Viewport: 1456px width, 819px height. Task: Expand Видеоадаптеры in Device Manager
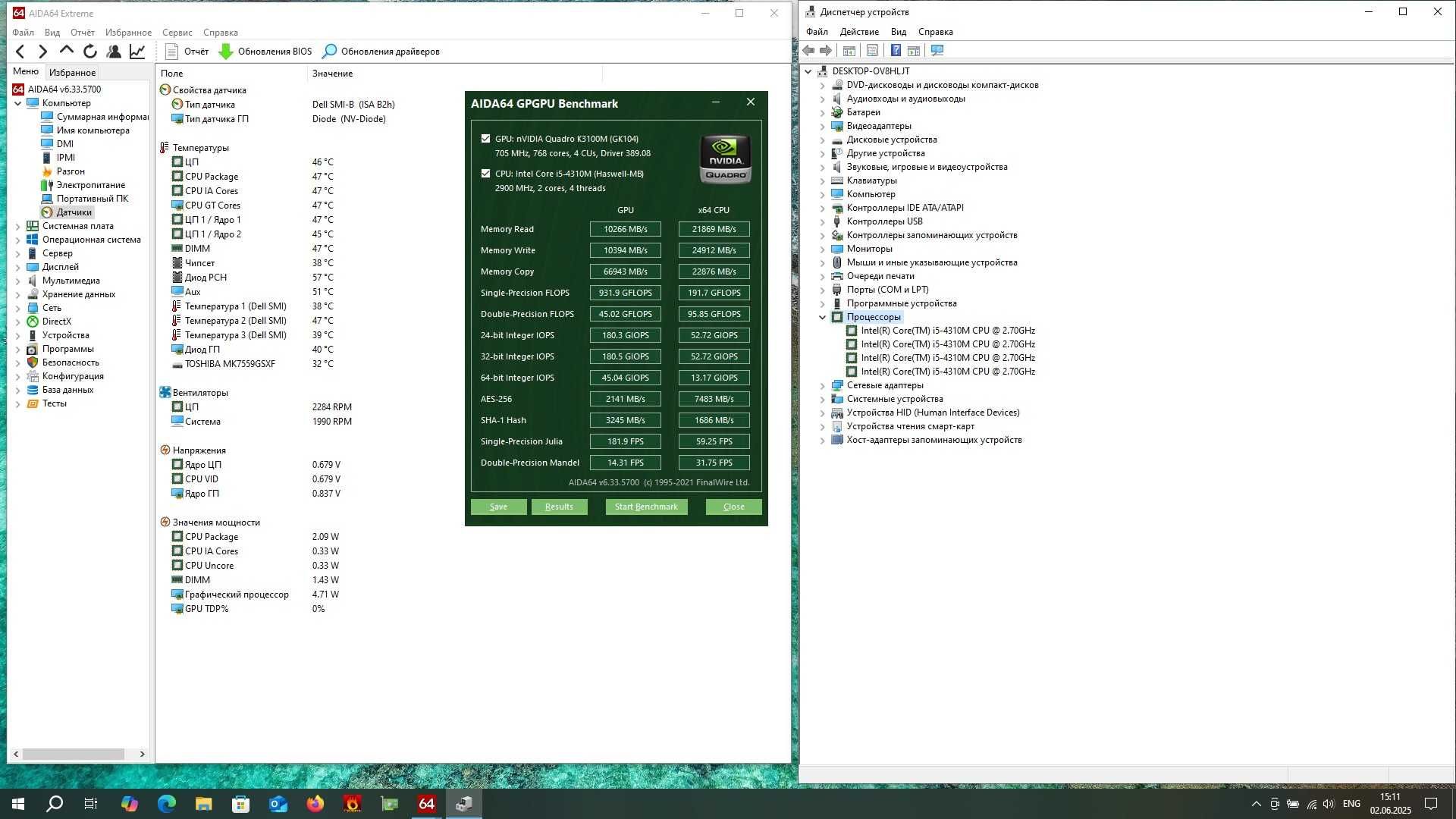[x=822, y=126]
